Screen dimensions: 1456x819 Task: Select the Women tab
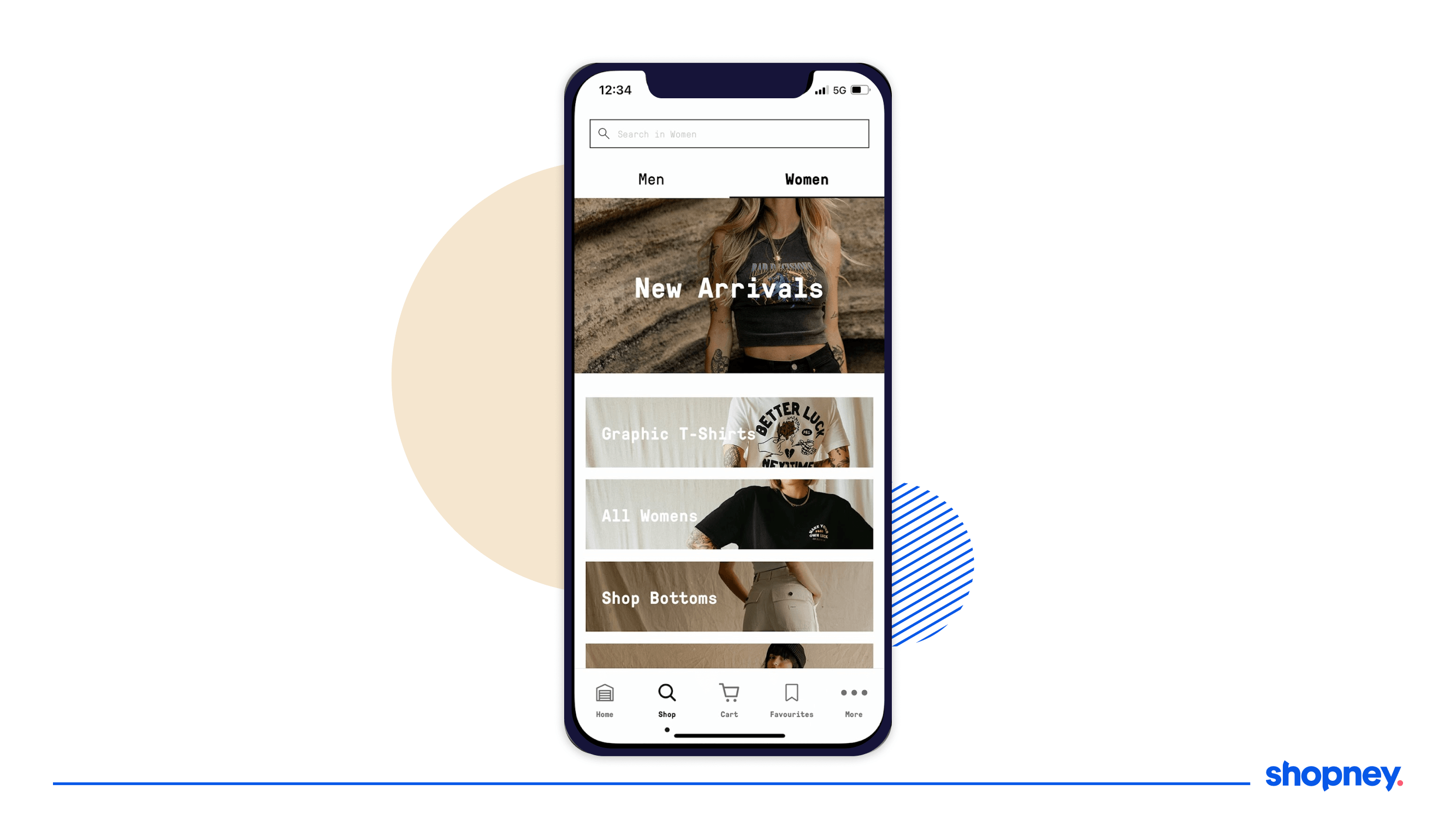pos(806,178)
